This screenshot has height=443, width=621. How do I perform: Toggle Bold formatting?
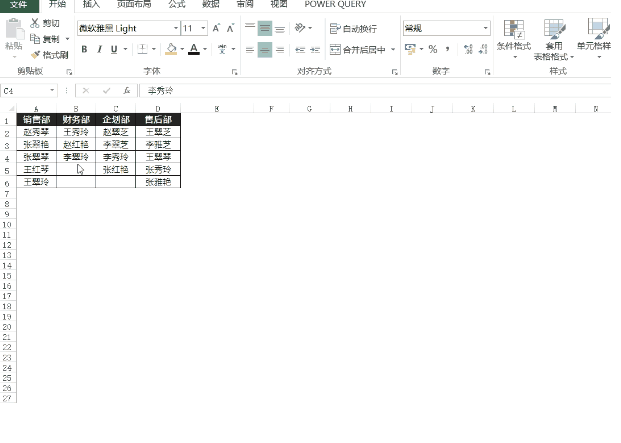pos(84,49)
